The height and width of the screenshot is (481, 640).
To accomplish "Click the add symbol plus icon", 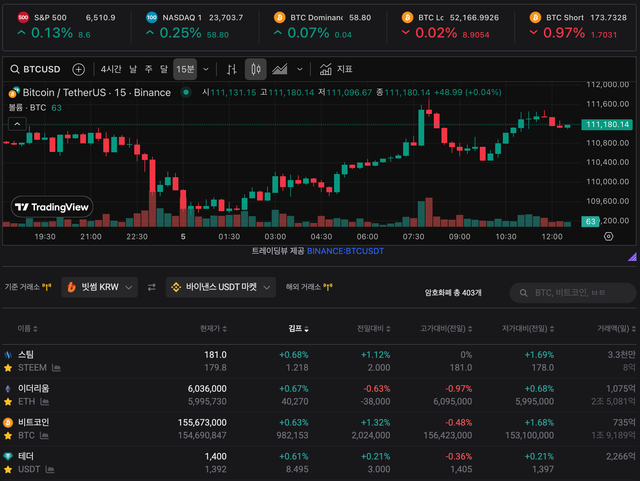I will [x=78, y=69].
